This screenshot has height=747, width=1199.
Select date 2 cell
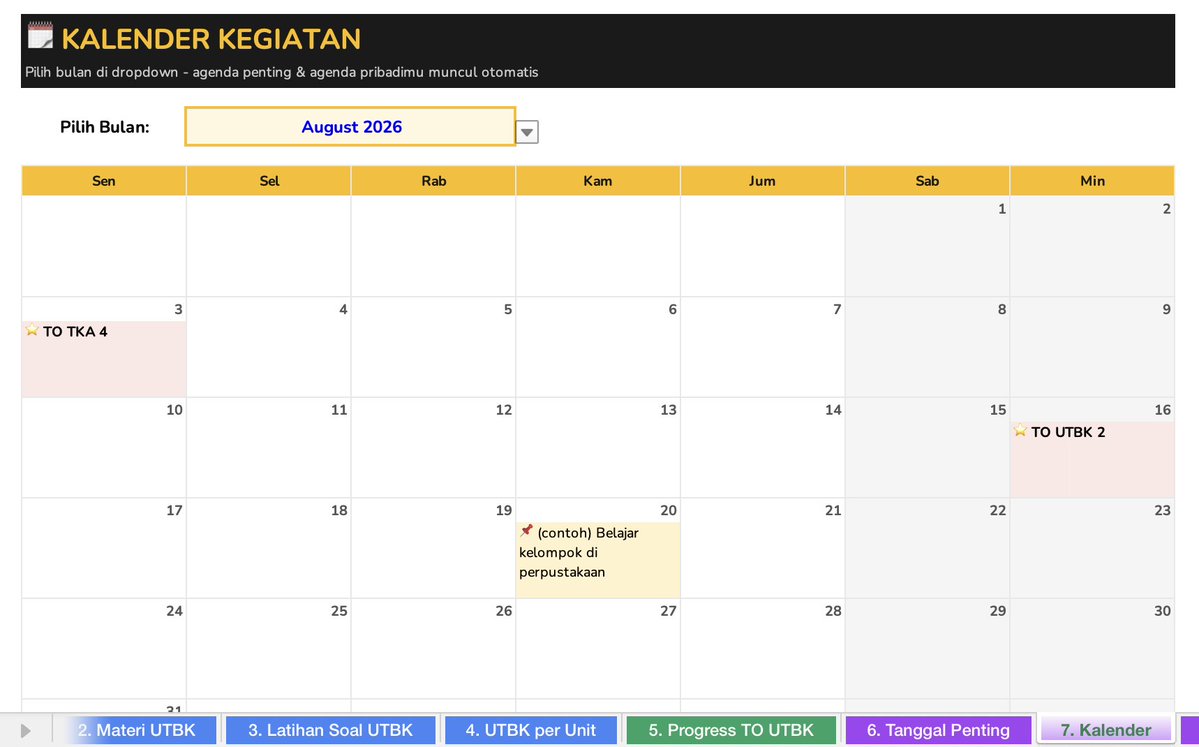tap(1092, 246)
